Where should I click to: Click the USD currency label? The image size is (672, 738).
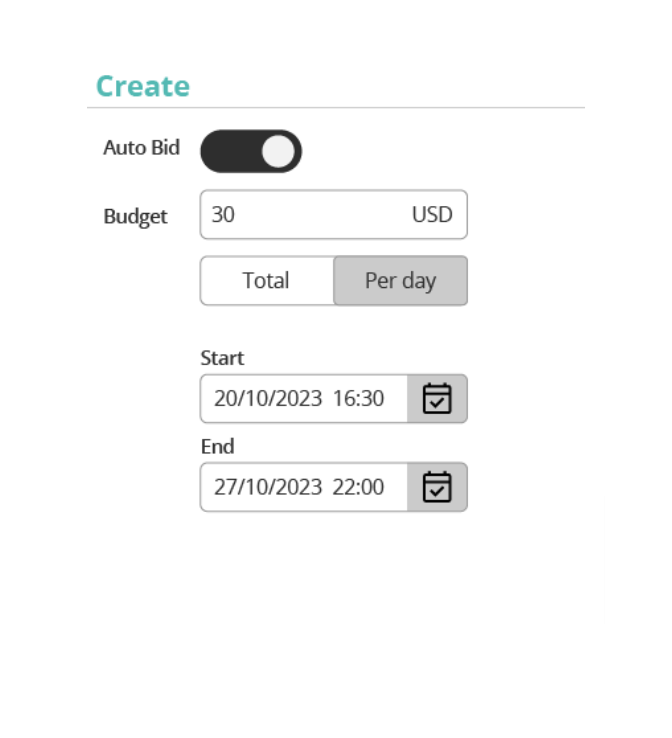pos(432,215)
